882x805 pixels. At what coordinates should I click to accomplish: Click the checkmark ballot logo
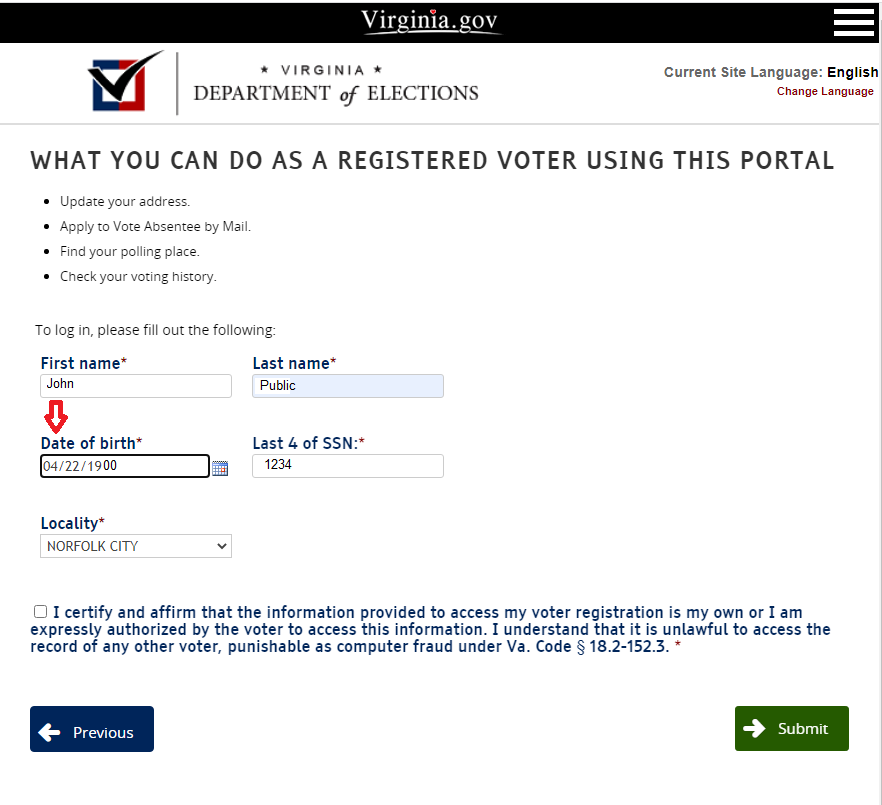[126, 82]
